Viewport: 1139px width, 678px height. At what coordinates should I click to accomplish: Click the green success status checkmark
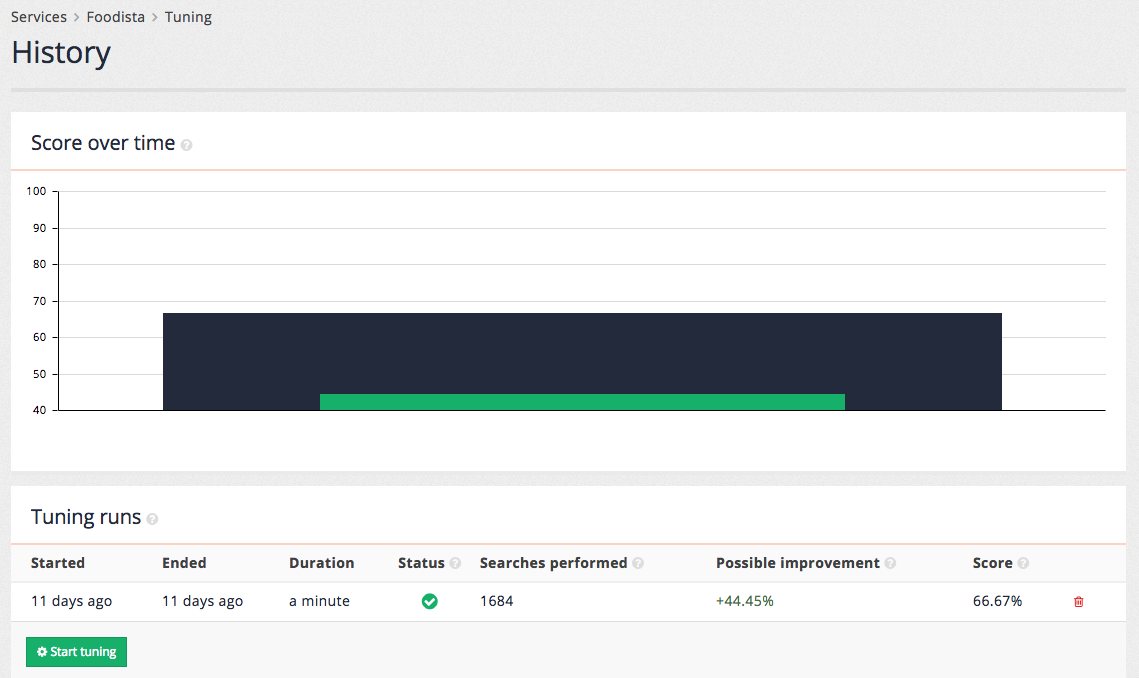[429, 601]
